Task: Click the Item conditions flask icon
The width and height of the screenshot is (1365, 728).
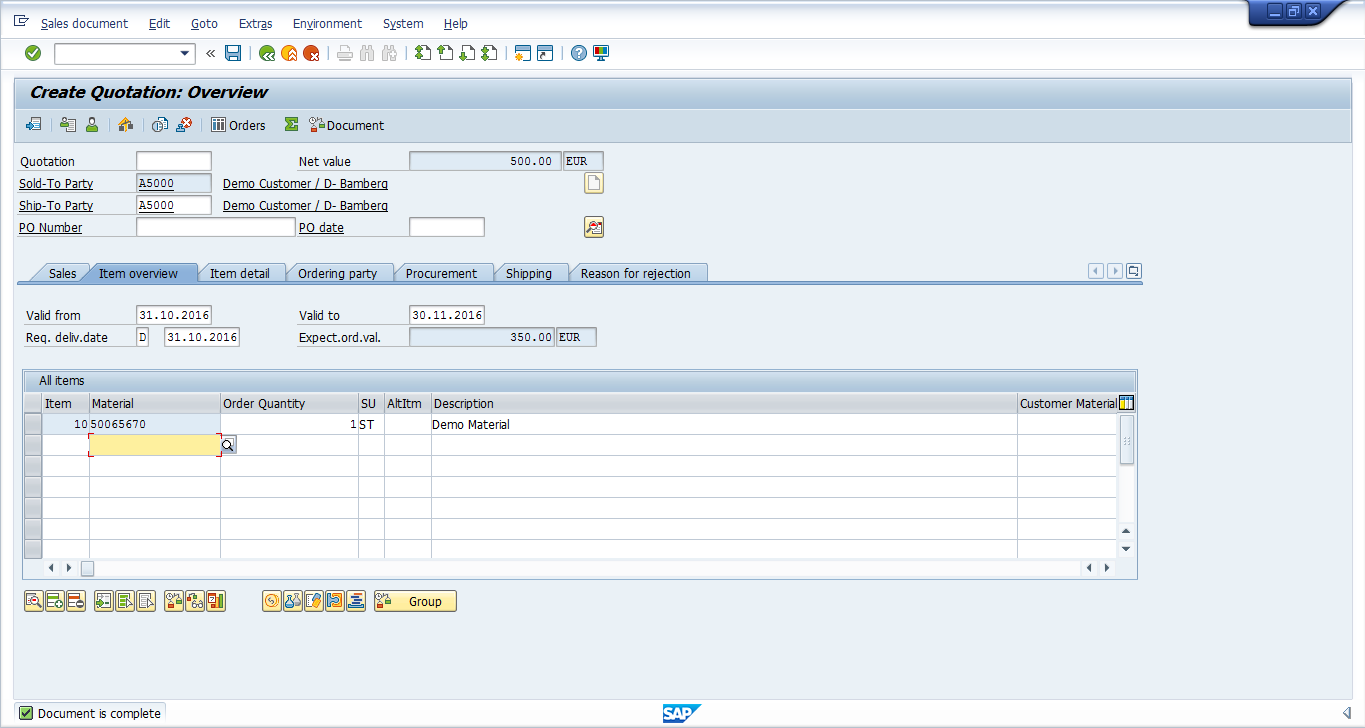Action: tap(293, 601)
